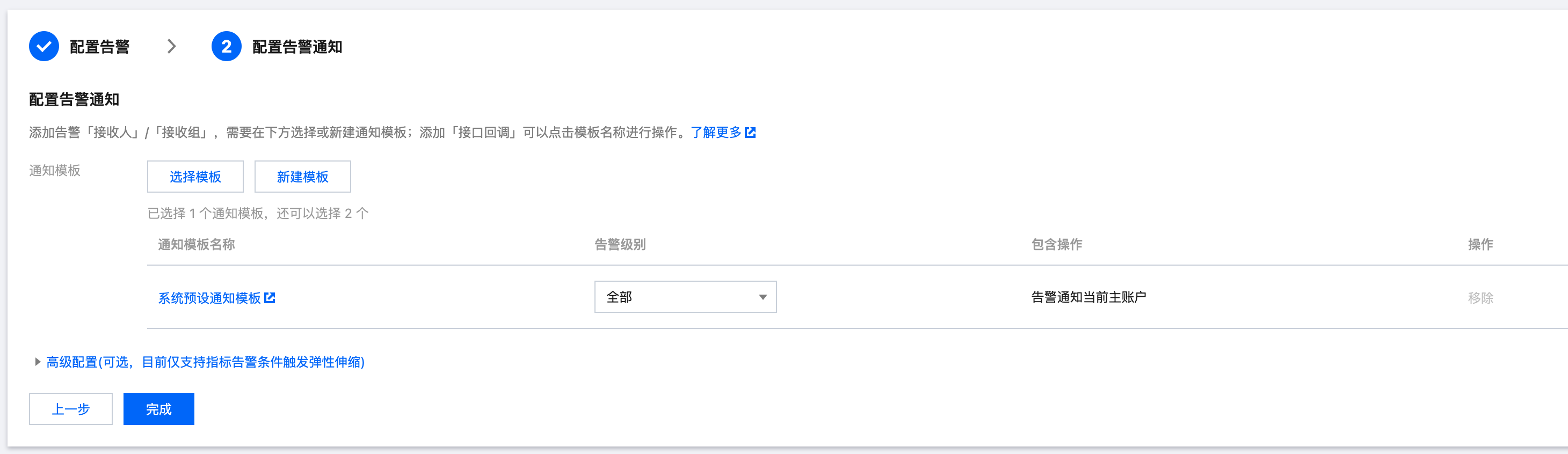Expand 高级配置 using the disclosure triangle
The image size is (1568, 454).
pos(38,362)
